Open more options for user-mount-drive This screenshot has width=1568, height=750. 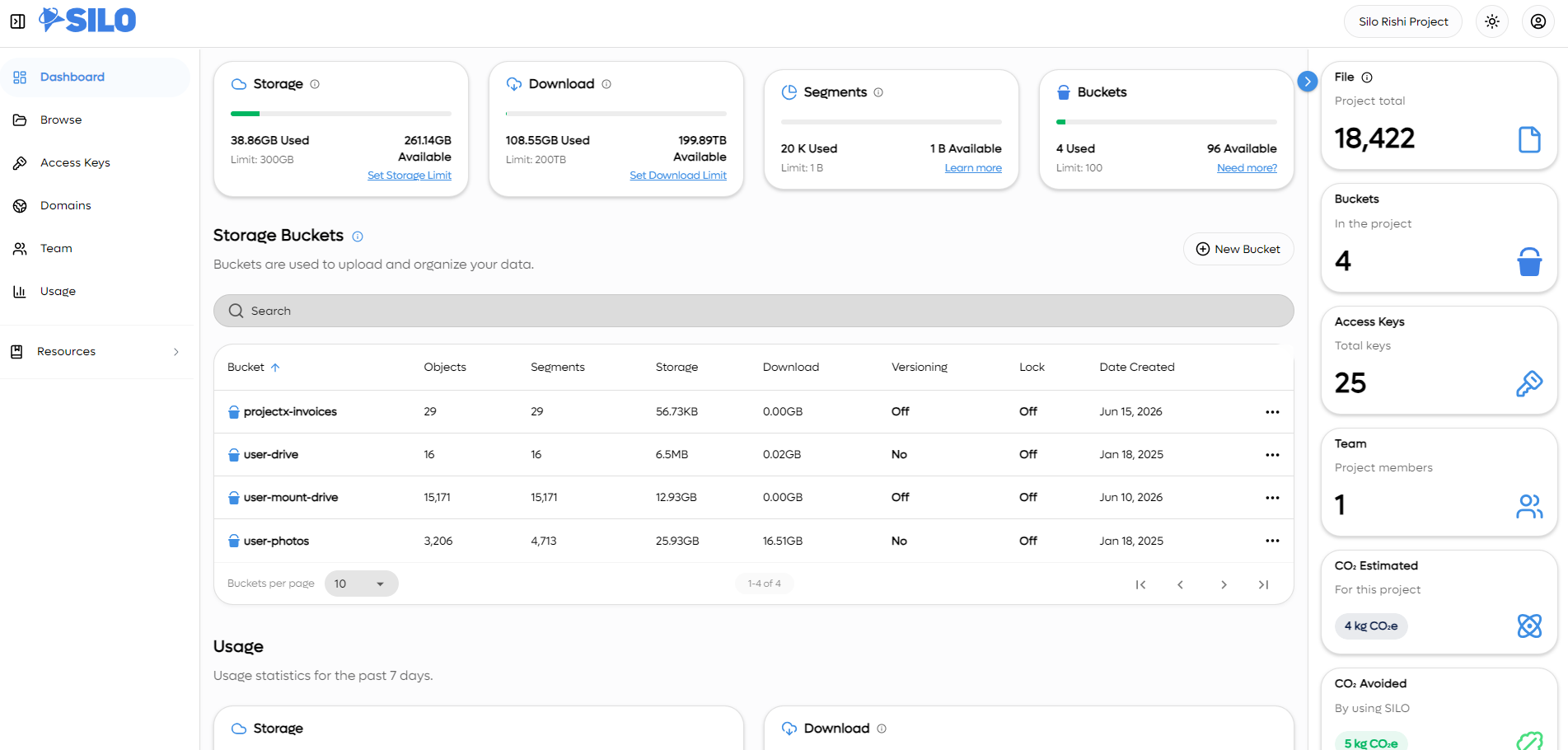click(1272, 498)
